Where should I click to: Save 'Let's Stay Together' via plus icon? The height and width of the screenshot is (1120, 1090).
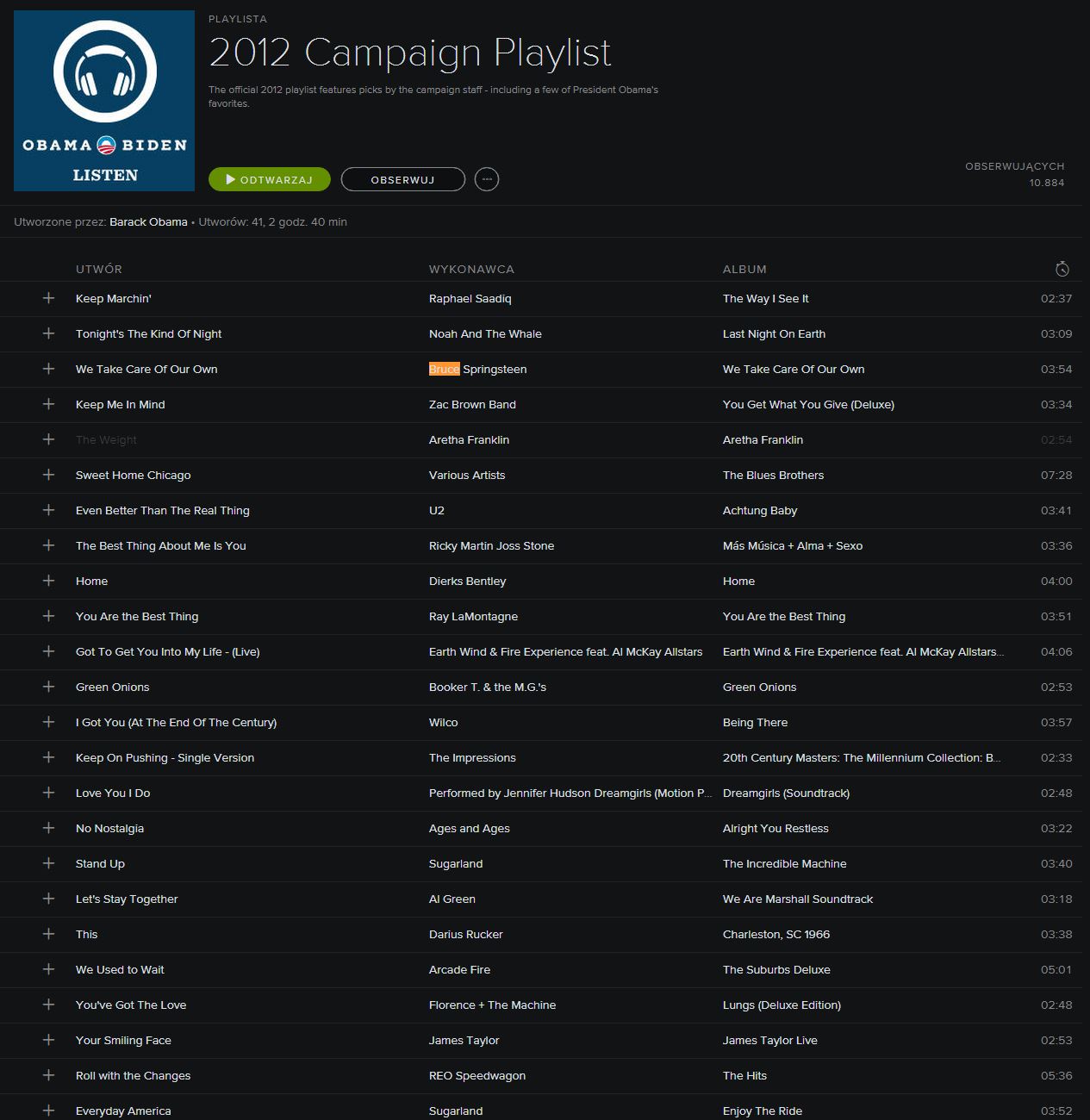(x=48, y=899)
